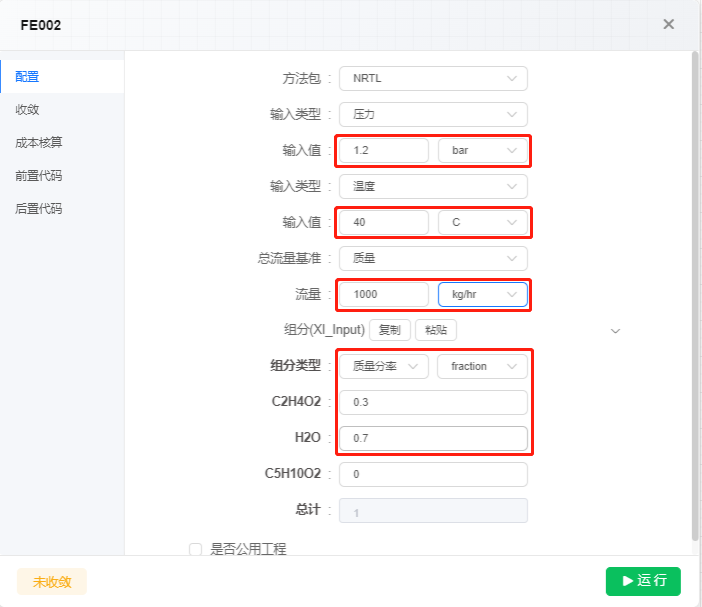Edit the C2H4O2 fraction field
The width and height of the screenshot is (702, 607).
[x=433, y=402]
